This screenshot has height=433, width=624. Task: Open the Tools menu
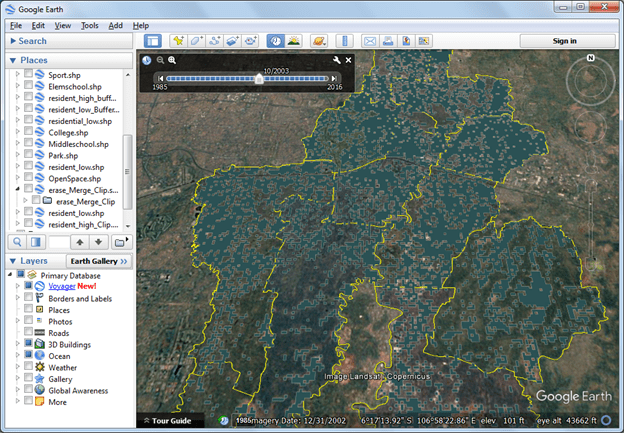tap(90, 25)
